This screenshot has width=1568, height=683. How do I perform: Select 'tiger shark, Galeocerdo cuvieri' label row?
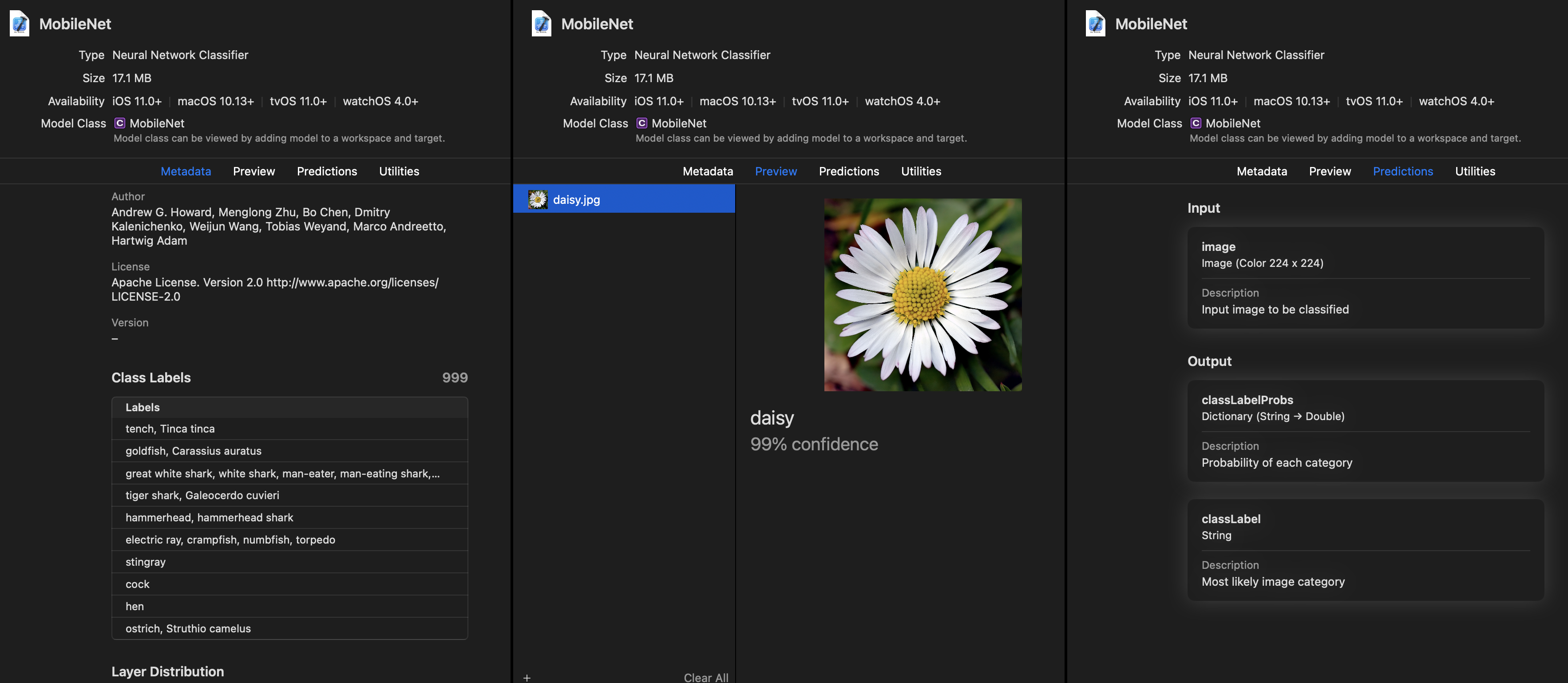pos(290,495)
